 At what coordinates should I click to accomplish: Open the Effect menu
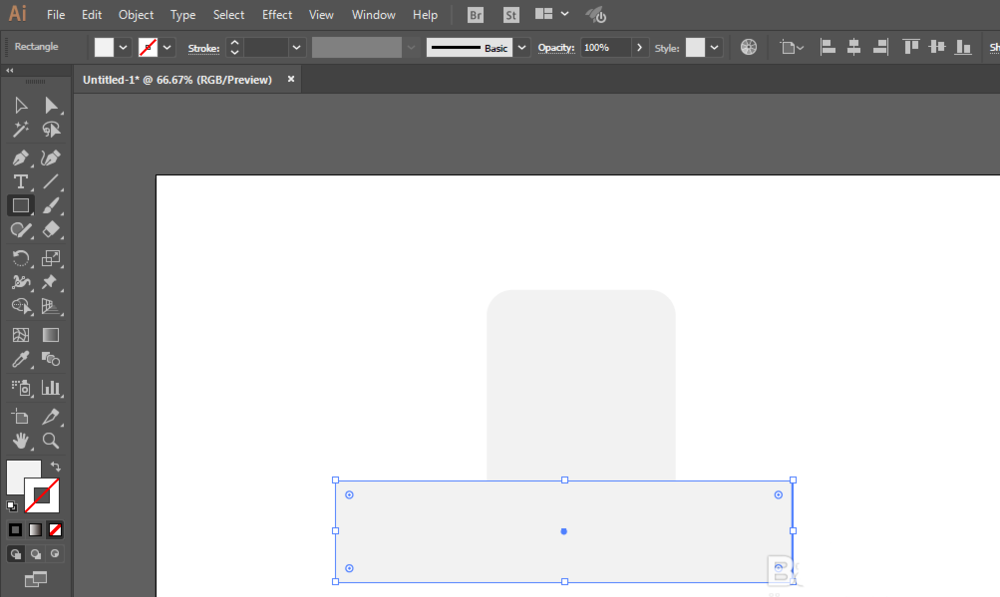[x=277, y=15]
